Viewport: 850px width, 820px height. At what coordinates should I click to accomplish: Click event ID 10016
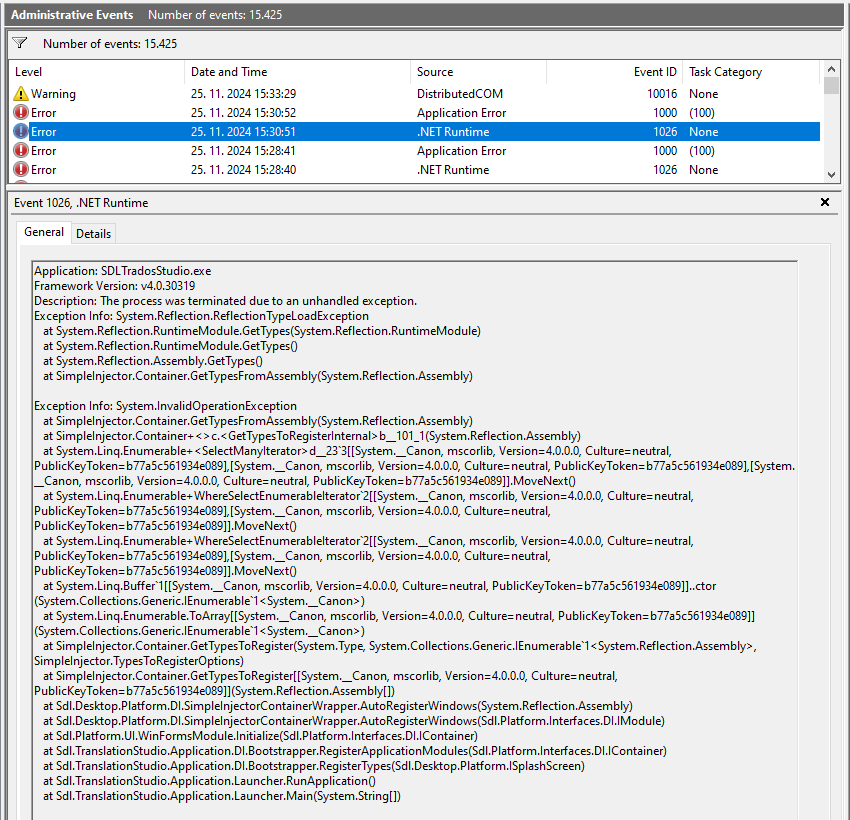click(662, 94)
